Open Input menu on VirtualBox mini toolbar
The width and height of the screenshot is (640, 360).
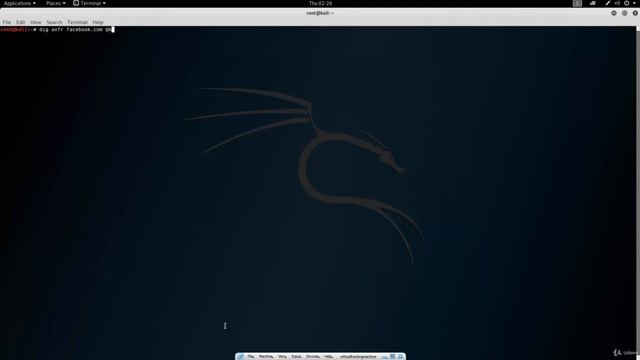point(296,357)
